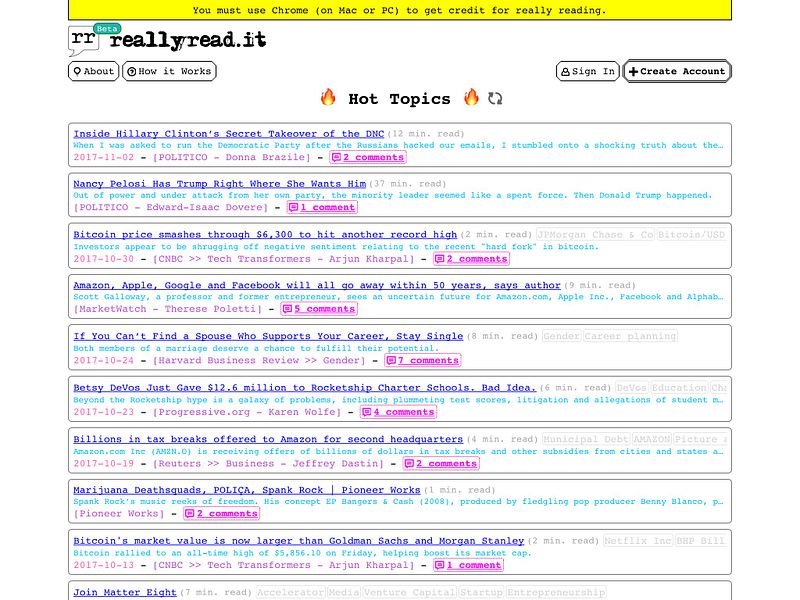The height and width of the screenshot is (600, 800).
Task: Click the Gender tag
Action: (x=561, y=336)
